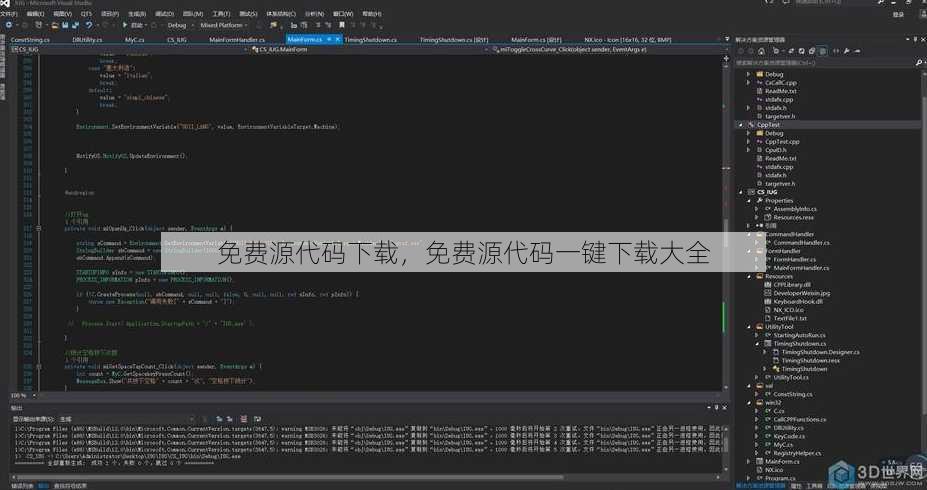Click the Output panel horizontal scrollbar
The height and width of the screenshot is (490, 927).
pos(367,478)
